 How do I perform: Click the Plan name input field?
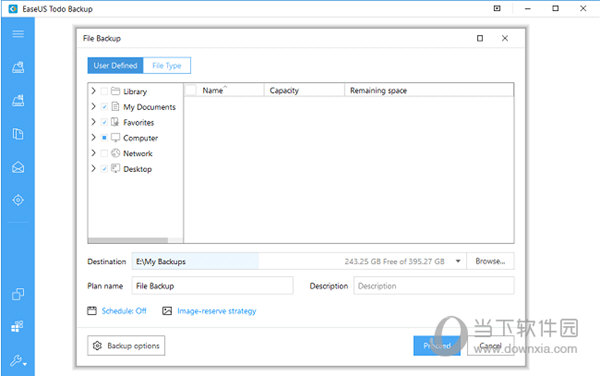(212, 286)
